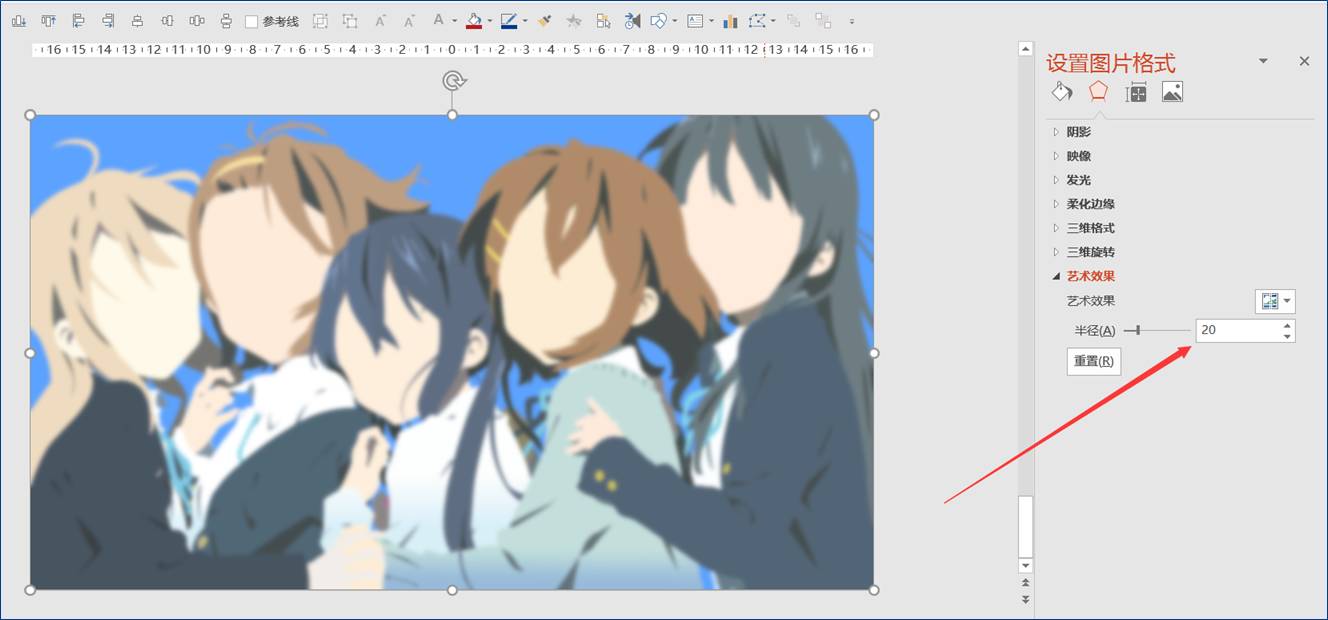Click the video camera insert icon

[x=632, y=21]
